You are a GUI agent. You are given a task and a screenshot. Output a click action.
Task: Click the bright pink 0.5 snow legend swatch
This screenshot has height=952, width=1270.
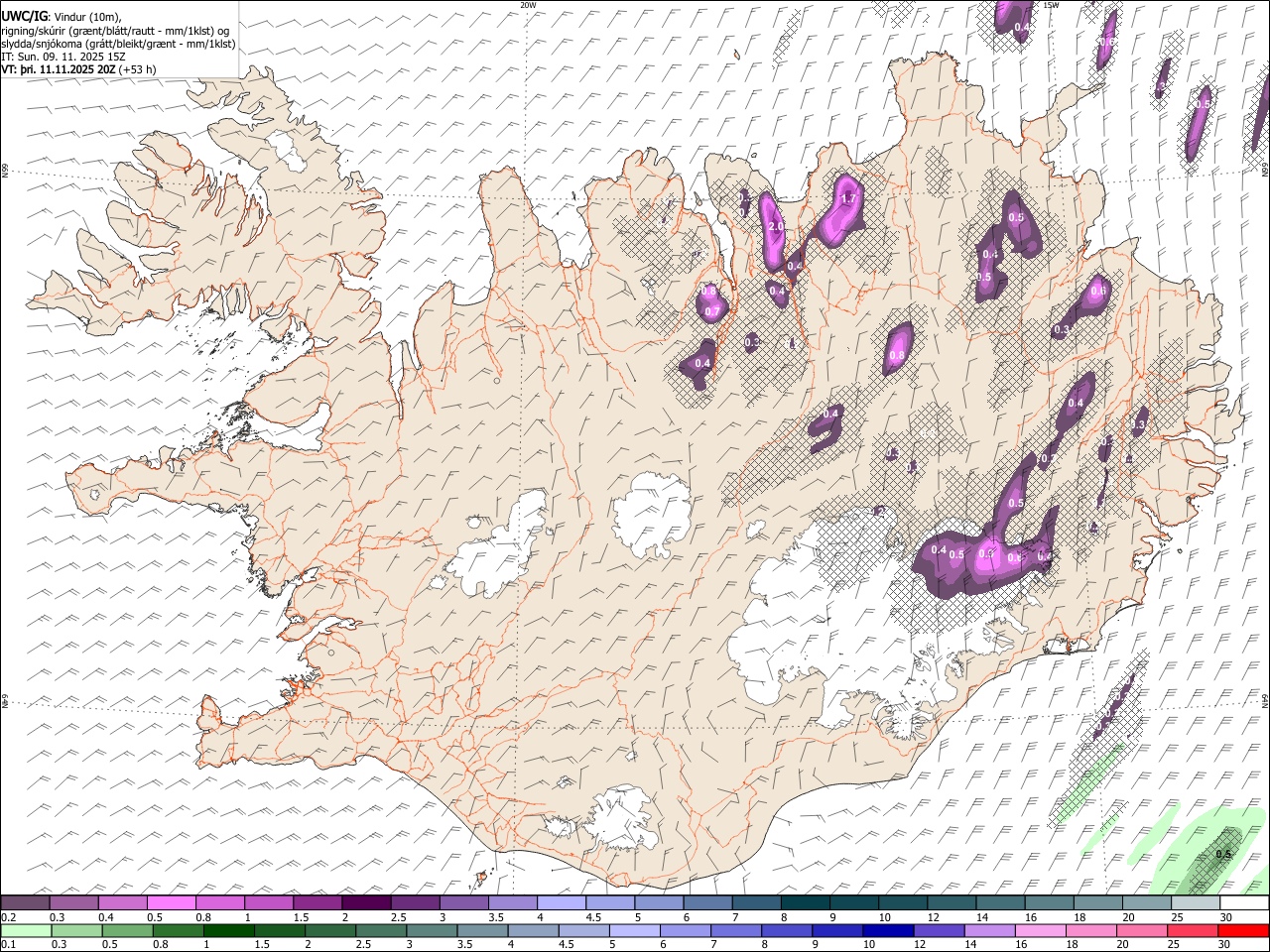point(171,903)
